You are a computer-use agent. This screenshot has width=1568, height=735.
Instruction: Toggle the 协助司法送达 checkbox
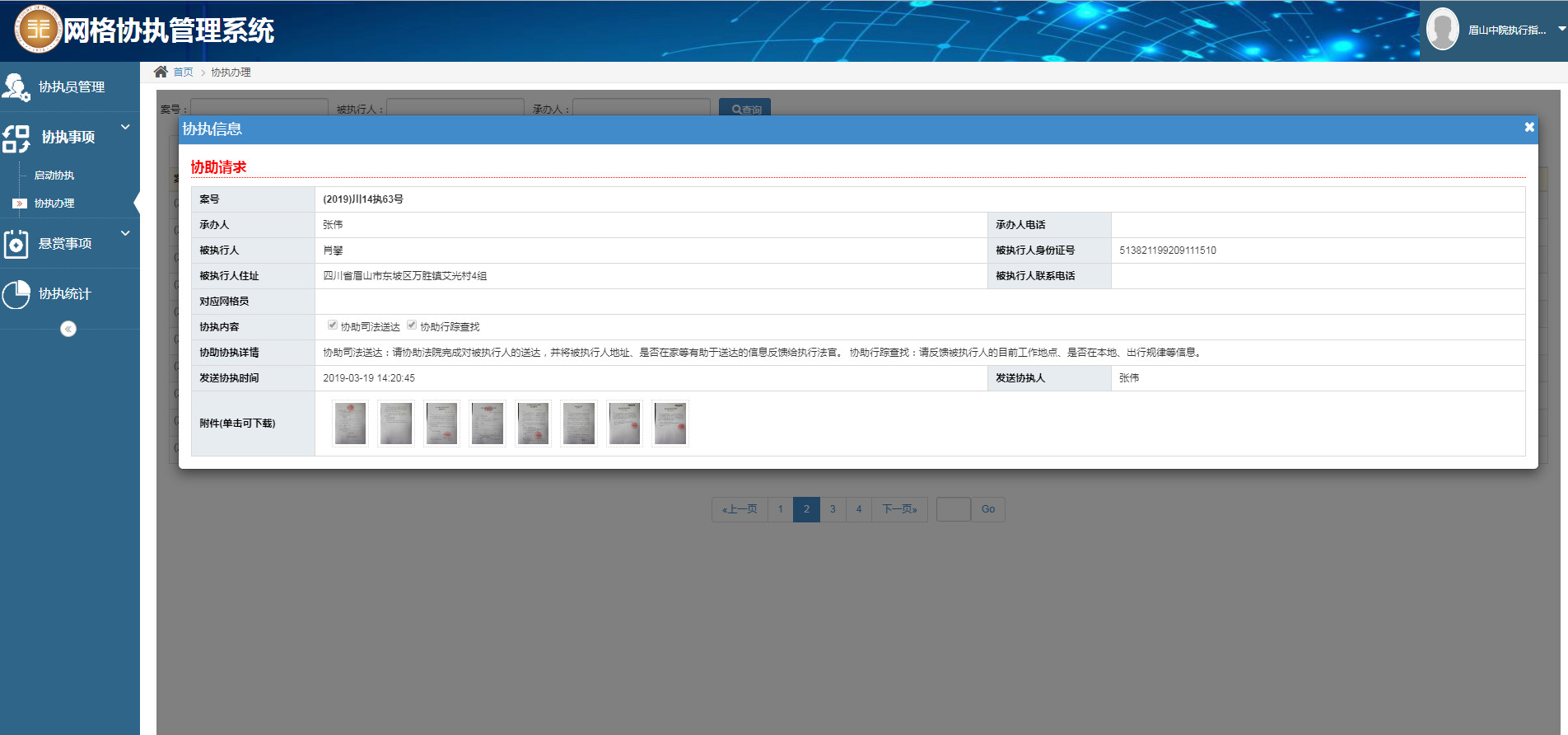coord(333,325)
